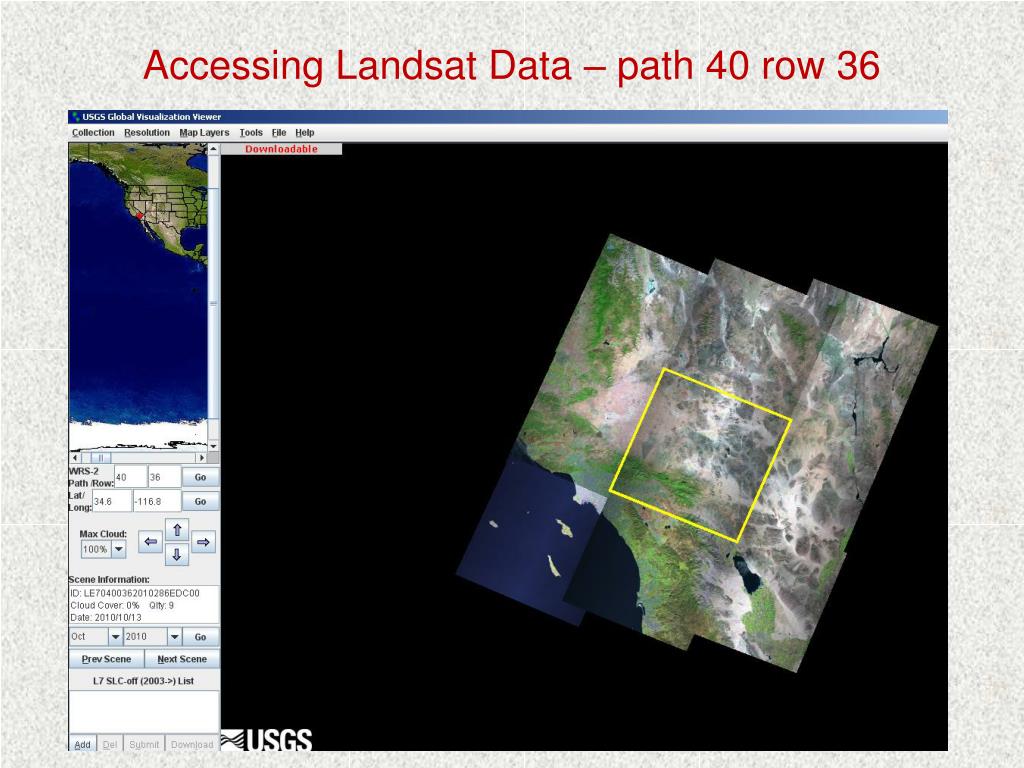Click the move-up arrow button
Viewport: 1024px width, 768px height.
click(177, 530)
